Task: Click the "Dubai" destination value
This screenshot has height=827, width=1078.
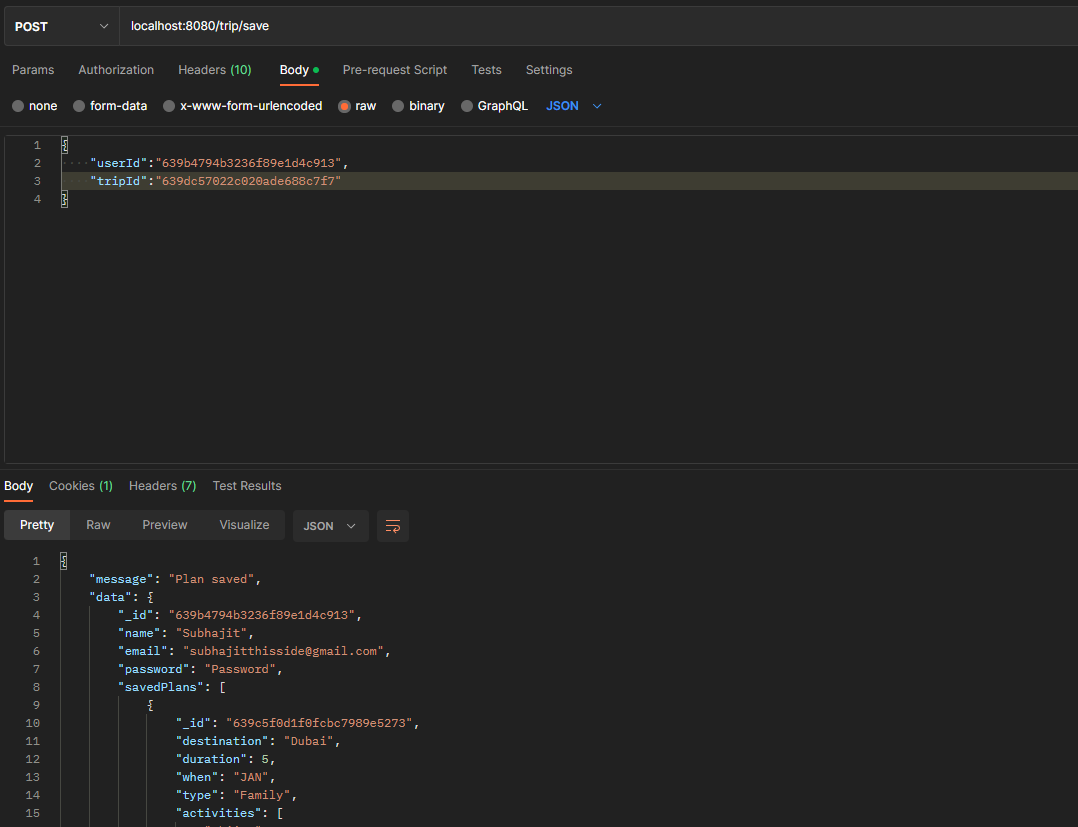Action: pyautogui.click(x=309, y=741)
